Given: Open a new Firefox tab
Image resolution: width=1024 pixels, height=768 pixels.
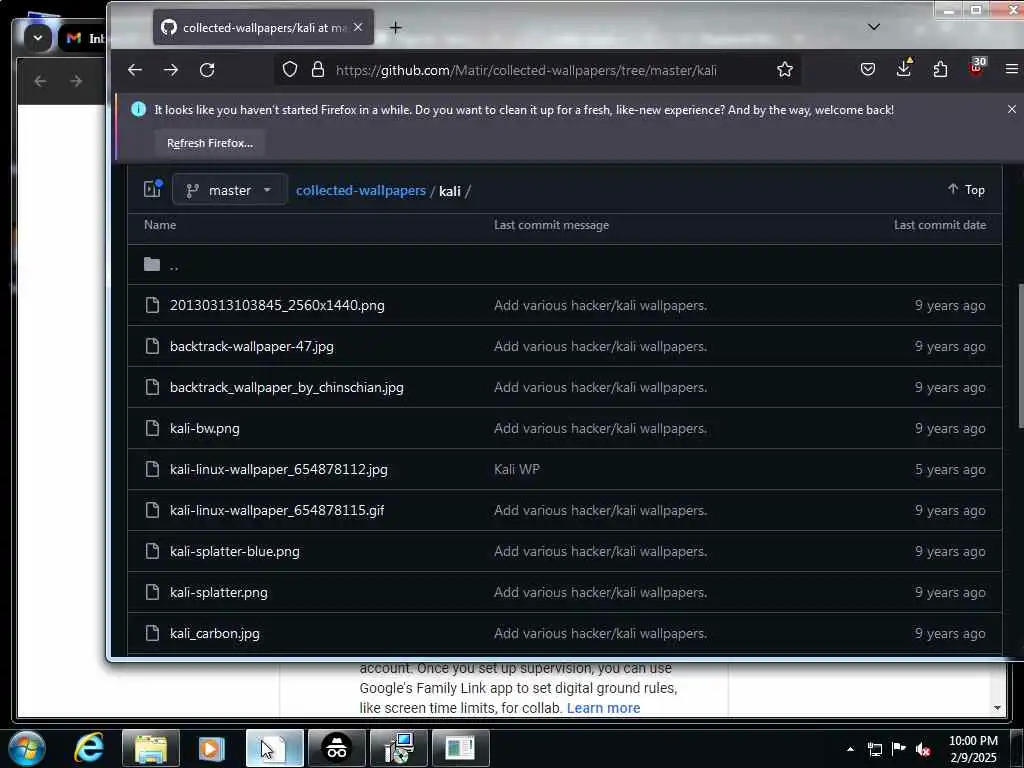Looking at the screenshot, I should point(396,27).
